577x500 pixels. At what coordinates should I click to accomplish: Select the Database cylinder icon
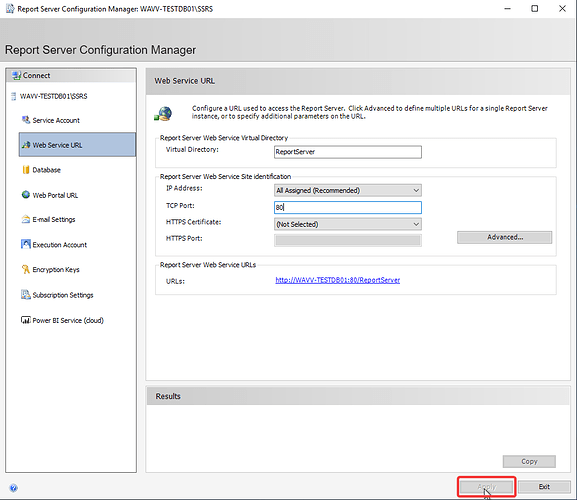tap(25, 170)
